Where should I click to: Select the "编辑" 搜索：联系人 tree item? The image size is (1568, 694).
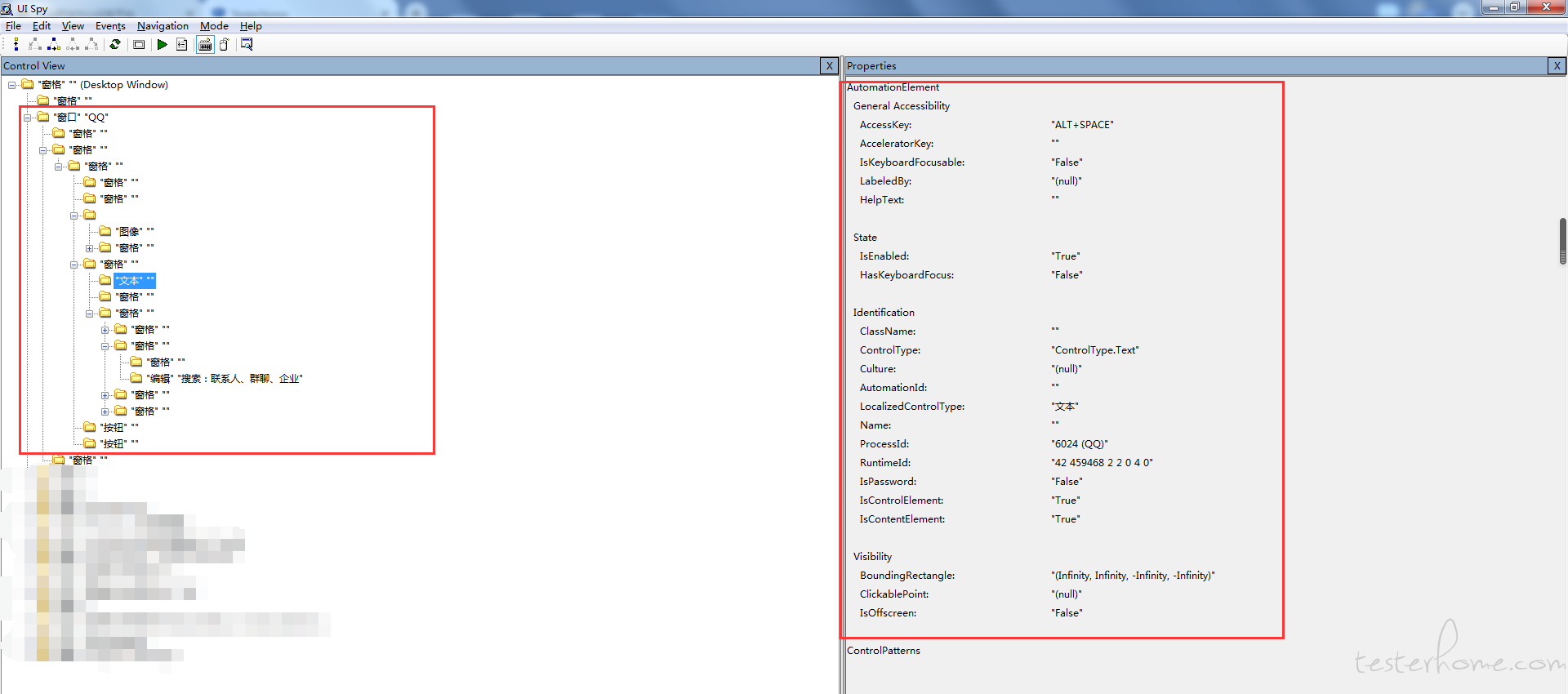click(x=225, y=379)
